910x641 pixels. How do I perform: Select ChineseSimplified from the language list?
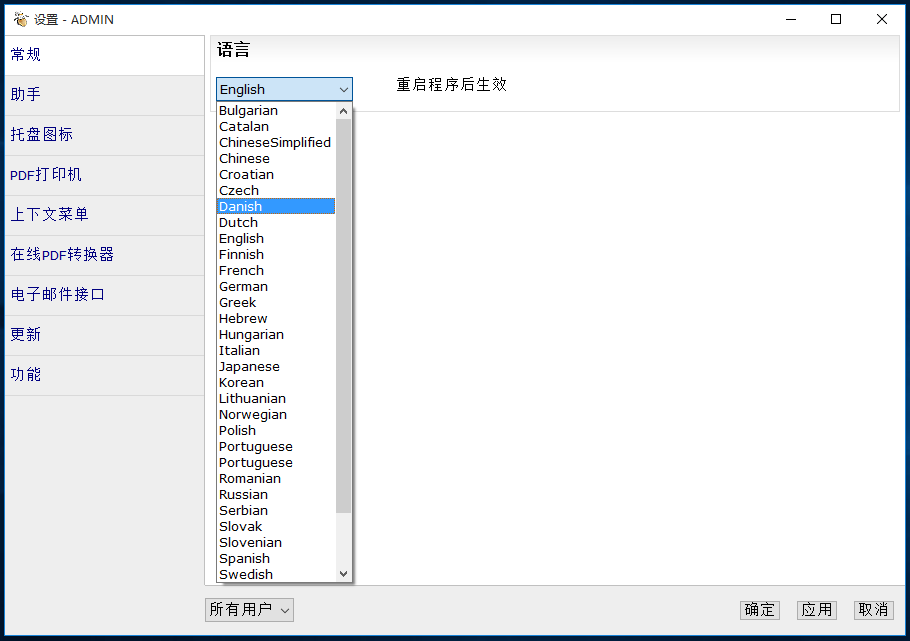(x=275, y=142)
